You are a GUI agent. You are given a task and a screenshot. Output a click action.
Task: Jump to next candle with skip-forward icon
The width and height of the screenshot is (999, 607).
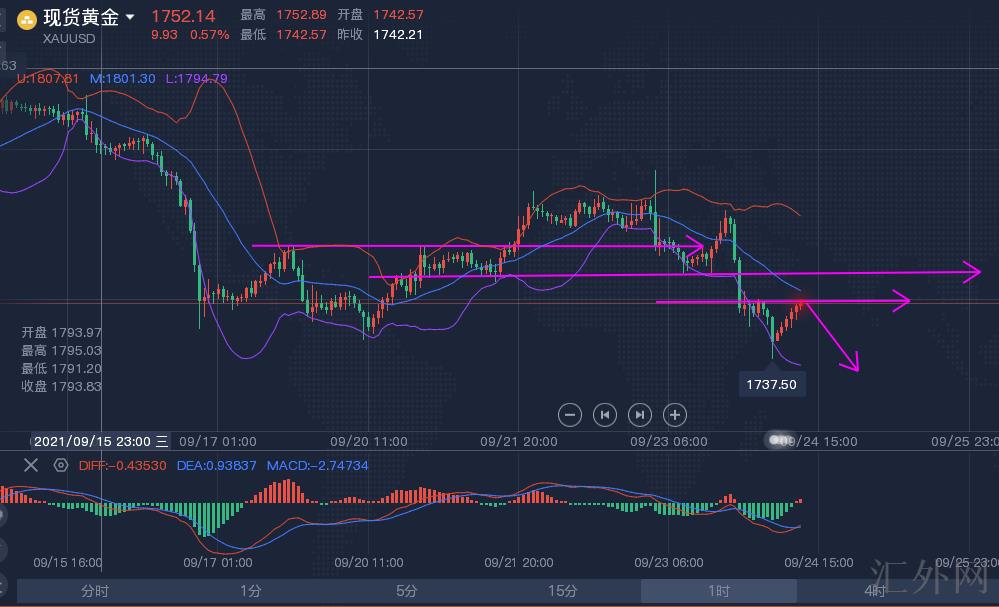coord(639,414)
